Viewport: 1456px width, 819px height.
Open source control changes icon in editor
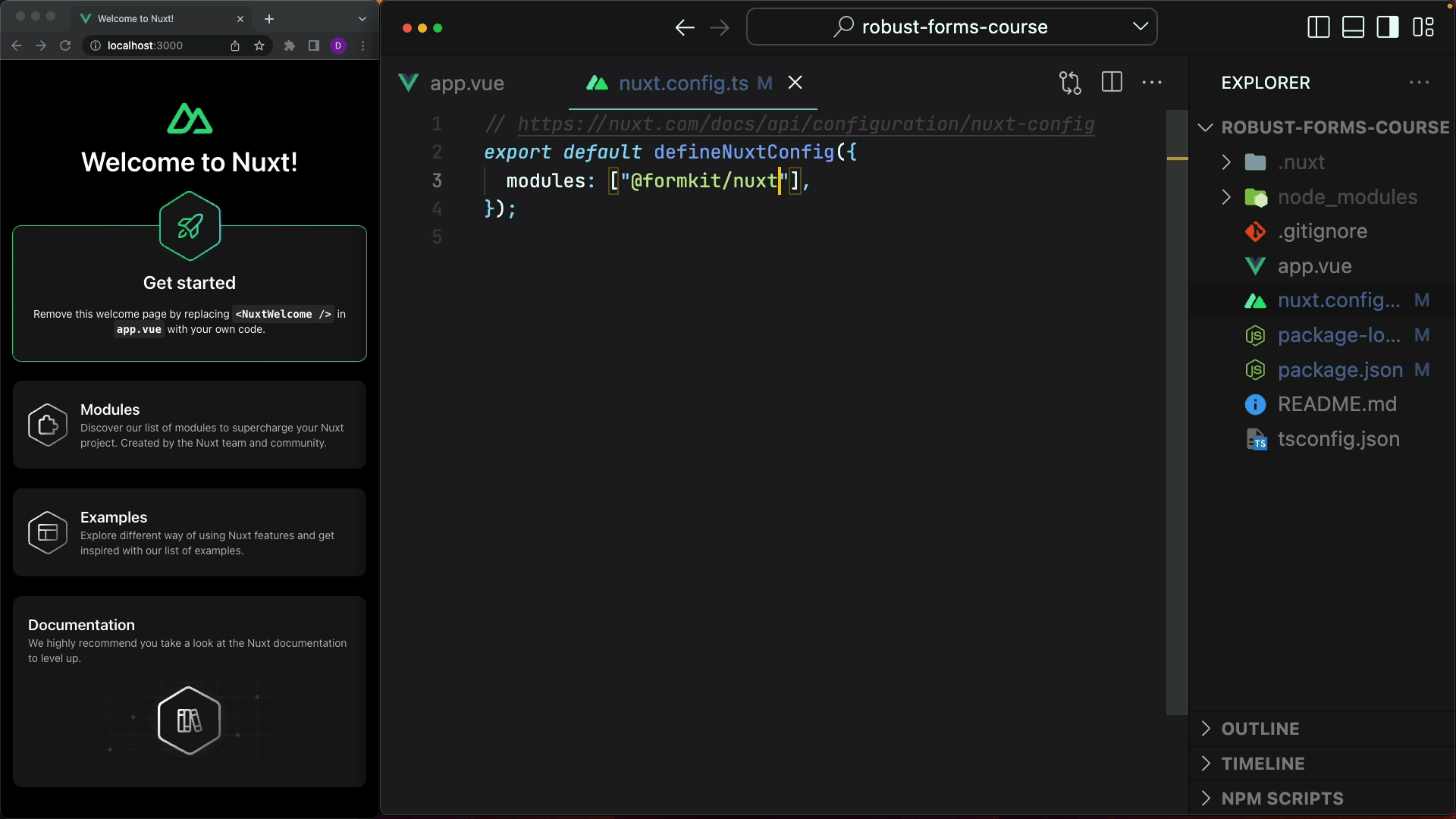click(1070, 83)
